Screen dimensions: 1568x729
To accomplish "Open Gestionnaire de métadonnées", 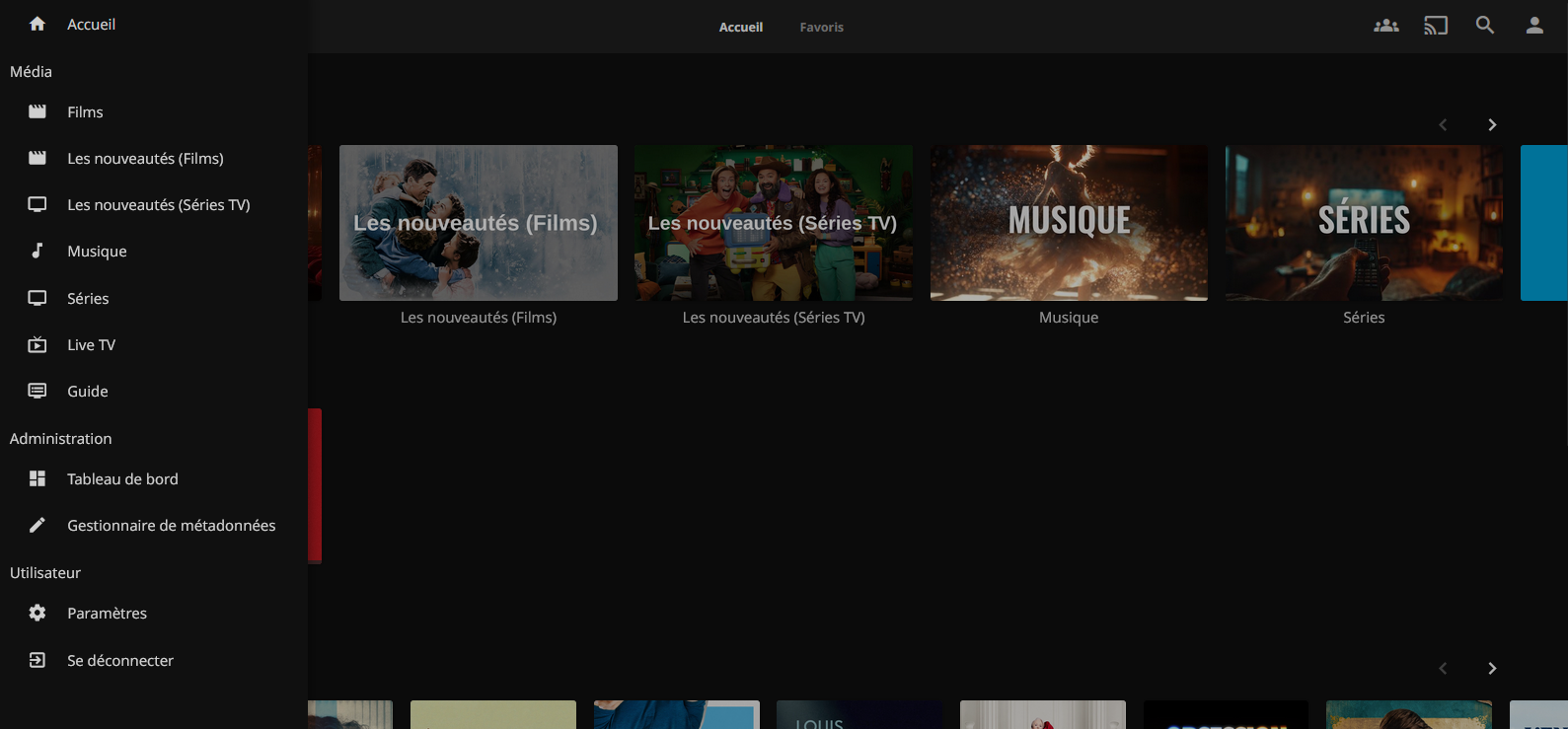I will (x=154, y=525).
